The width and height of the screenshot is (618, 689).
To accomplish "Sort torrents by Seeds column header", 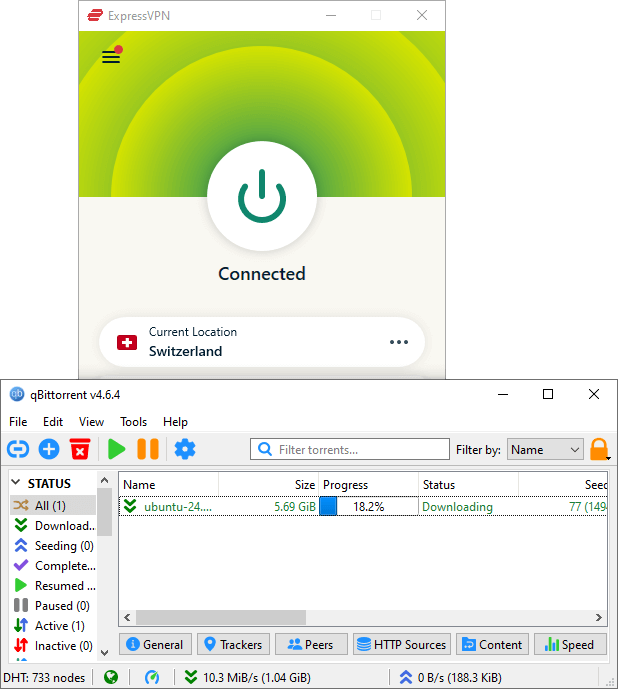I will point(563,485).
